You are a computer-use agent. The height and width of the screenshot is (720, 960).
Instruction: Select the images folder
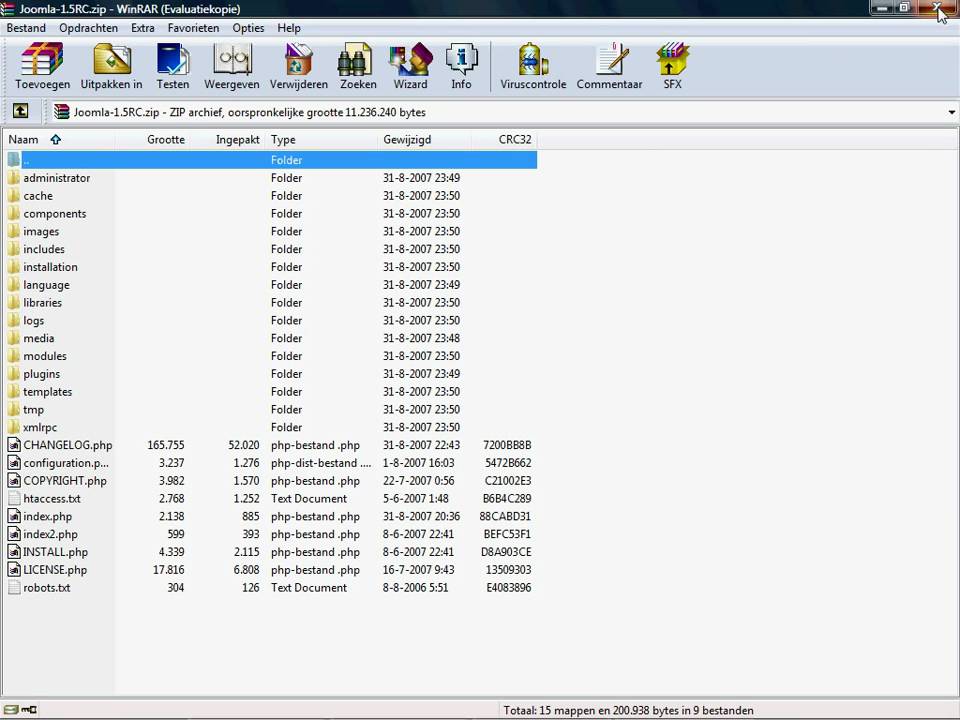pyautogui.click(x=41, y=231)
